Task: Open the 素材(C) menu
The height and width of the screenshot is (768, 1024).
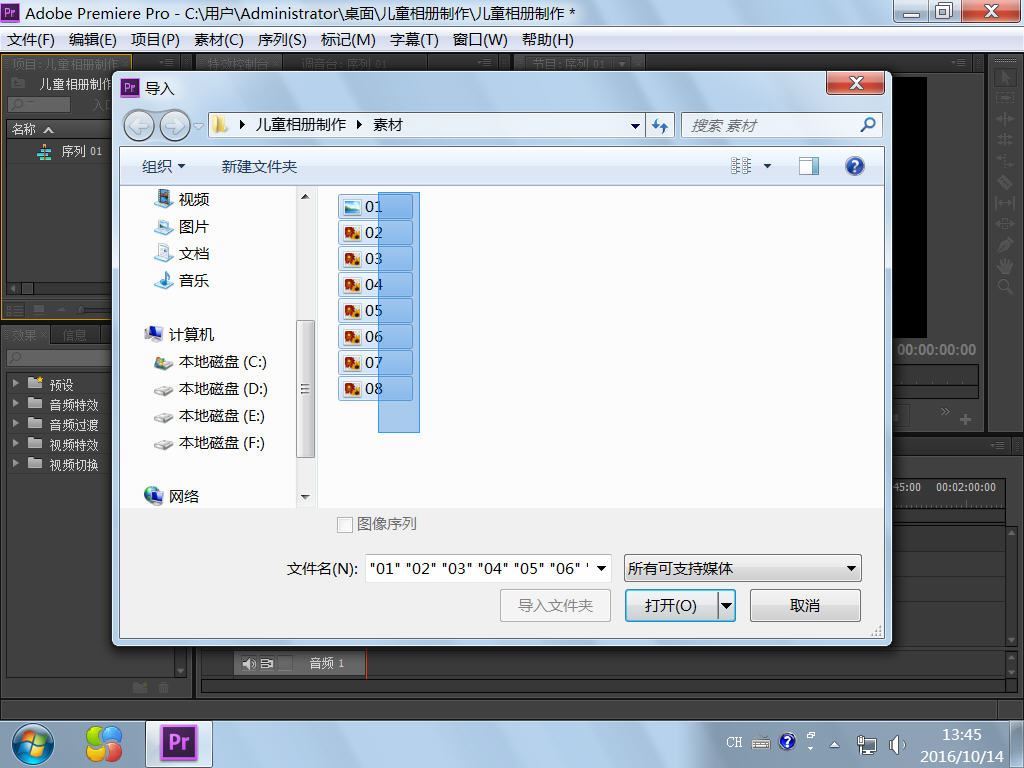Action: click(x=218, y=40)
